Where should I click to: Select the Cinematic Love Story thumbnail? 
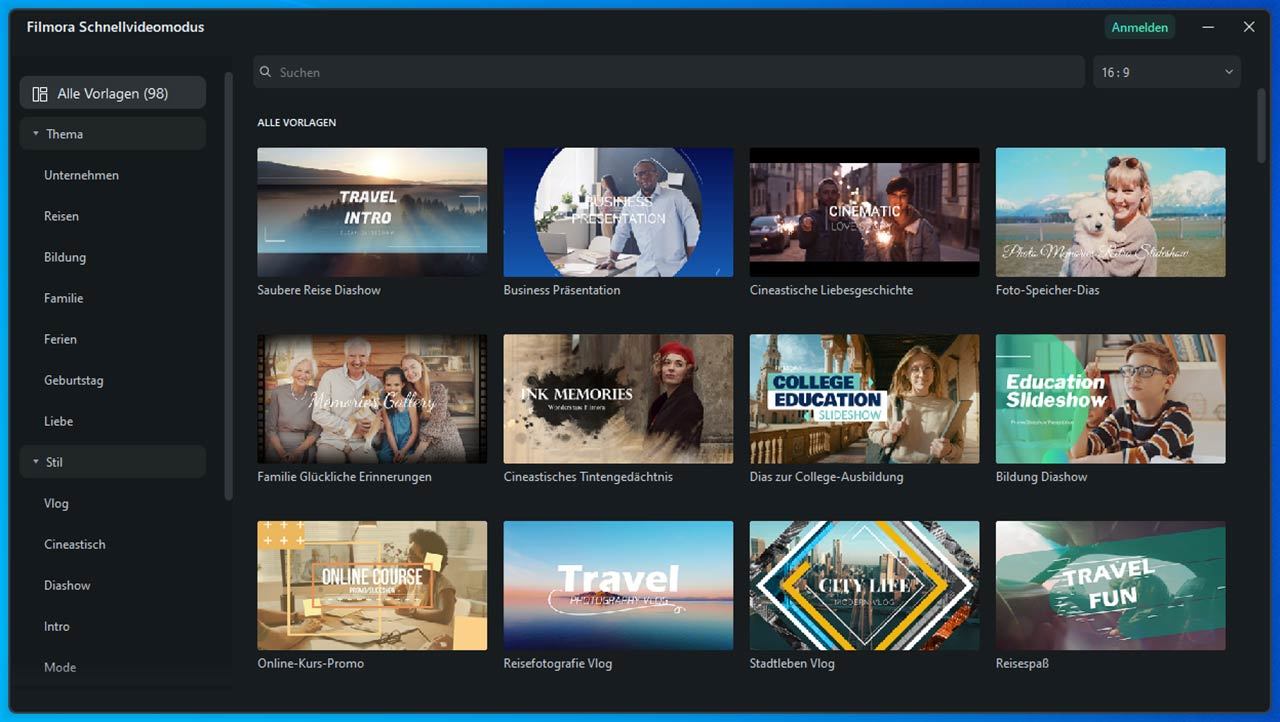(x=864, y=212)
